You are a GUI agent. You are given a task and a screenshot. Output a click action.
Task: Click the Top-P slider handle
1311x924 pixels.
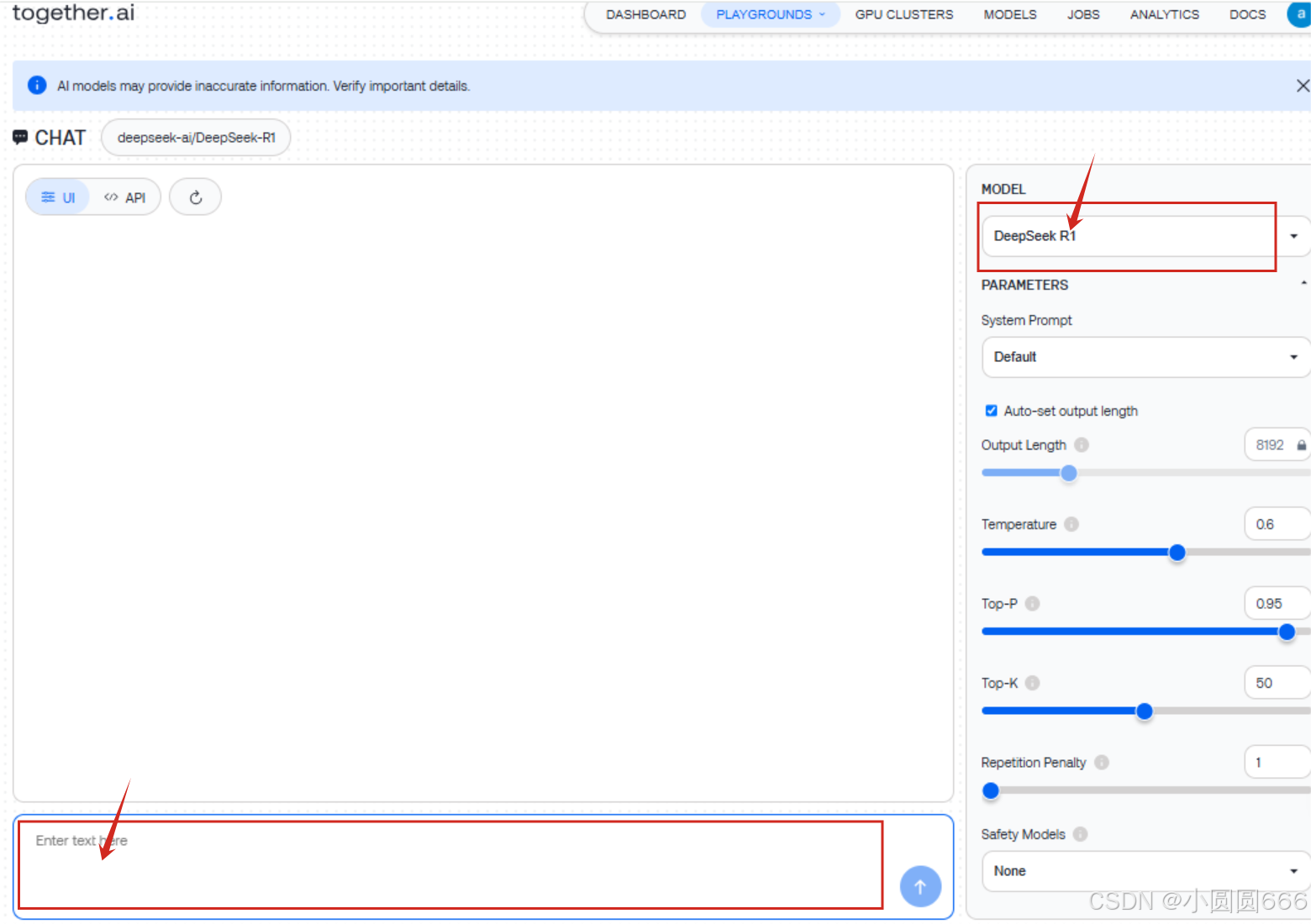[1287, 632]
